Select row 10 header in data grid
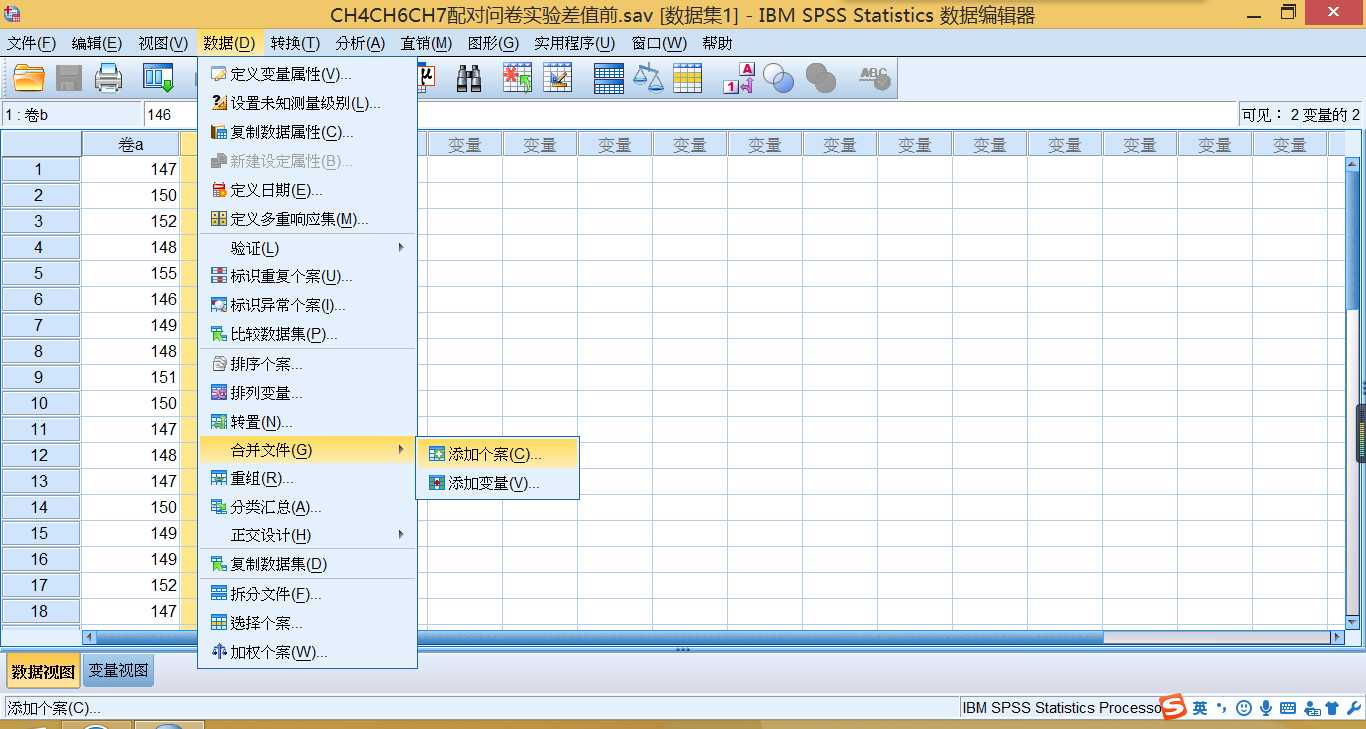 click(x=40, y=403)
